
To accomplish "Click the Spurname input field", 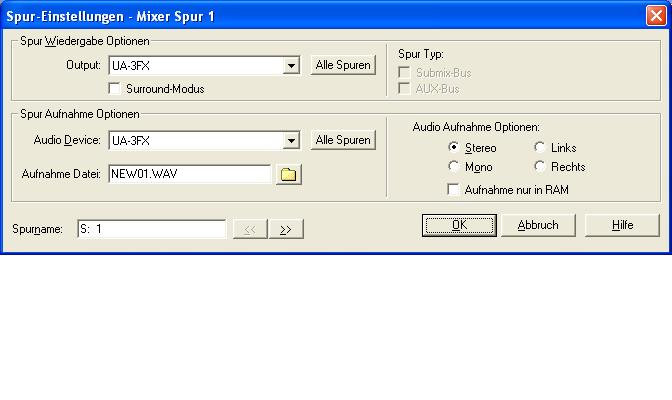I will 151,229.
